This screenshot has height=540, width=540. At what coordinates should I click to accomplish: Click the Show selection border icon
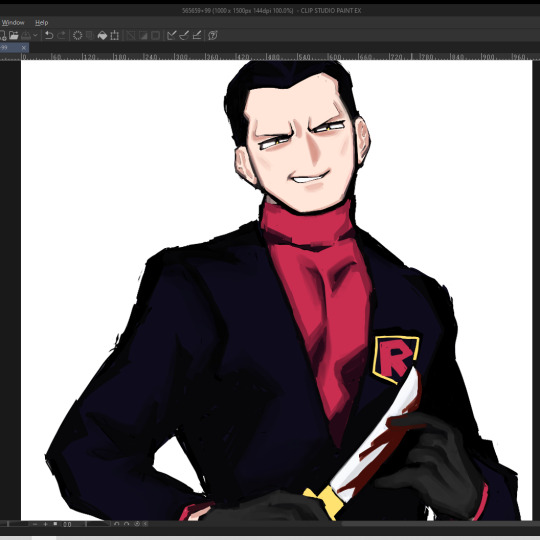[156, 35]
